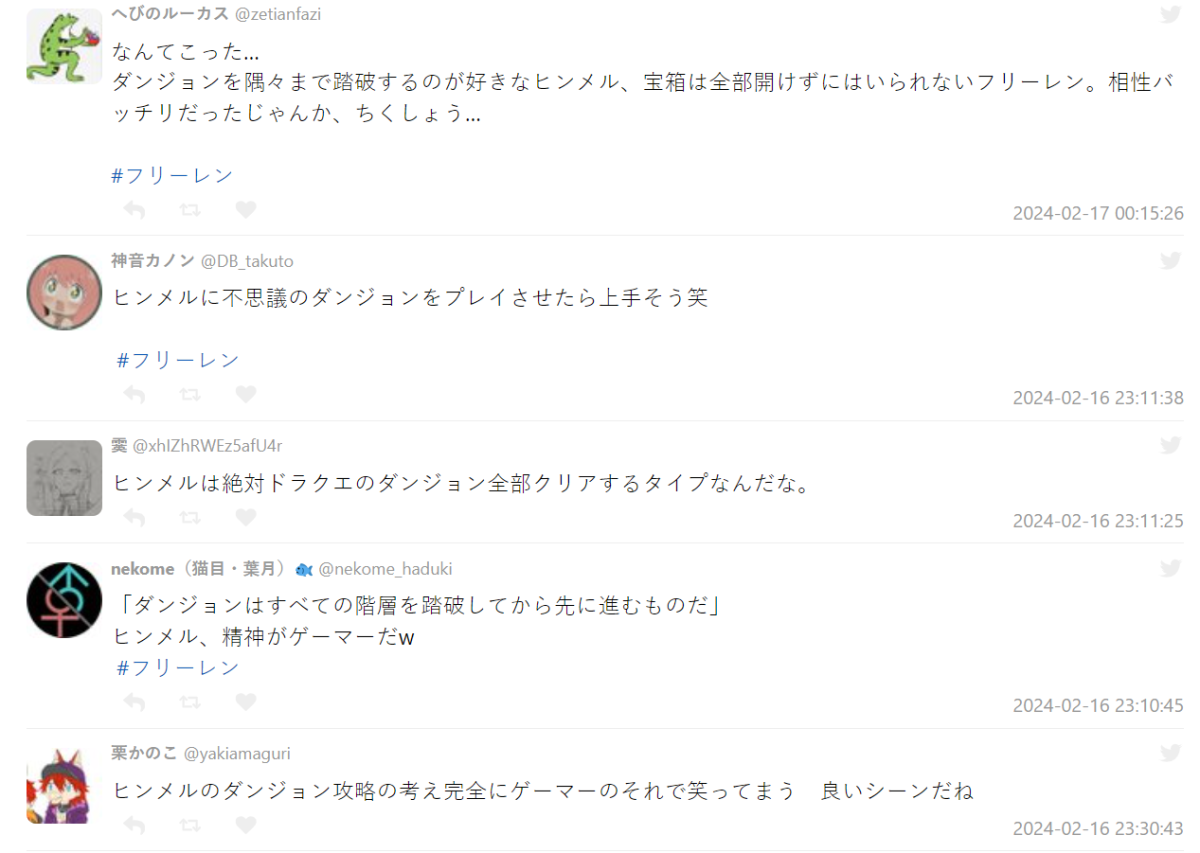Open the nekome black circle avatar
Viewport: 1200px width, 853px height.
(64, 600)
